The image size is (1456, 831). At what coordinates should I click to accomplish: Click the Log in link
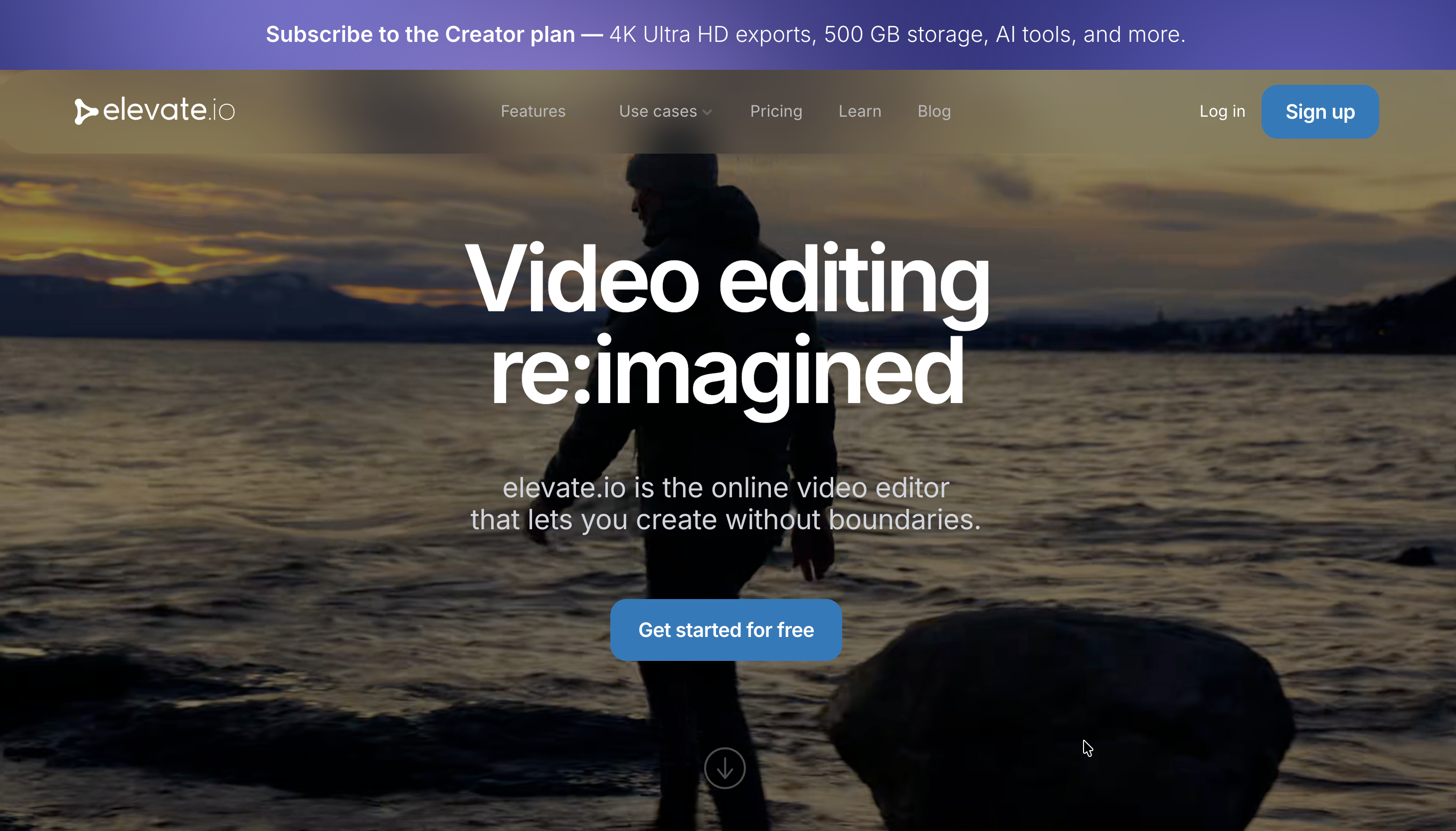tap(1222, 111)
